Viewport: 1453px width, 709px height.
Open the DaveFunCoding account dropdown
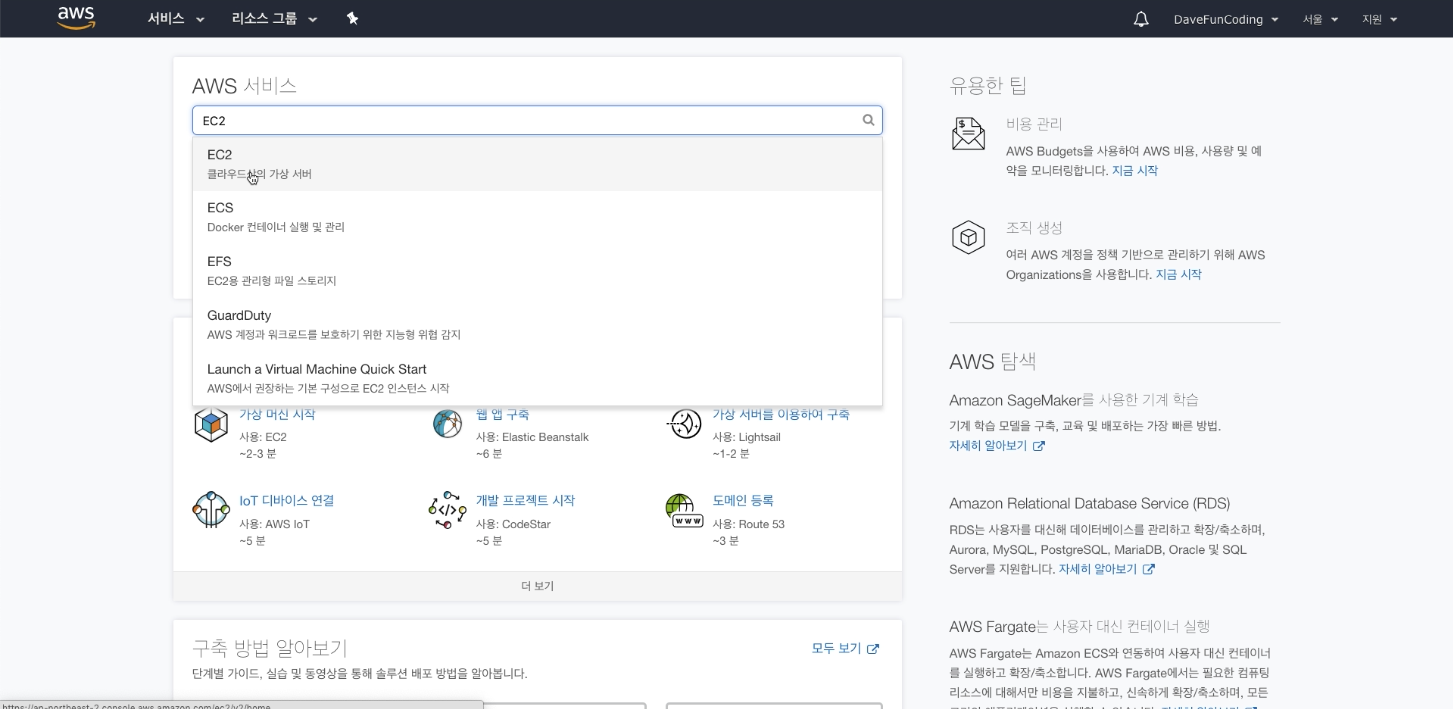click(x=1226, y=19)
